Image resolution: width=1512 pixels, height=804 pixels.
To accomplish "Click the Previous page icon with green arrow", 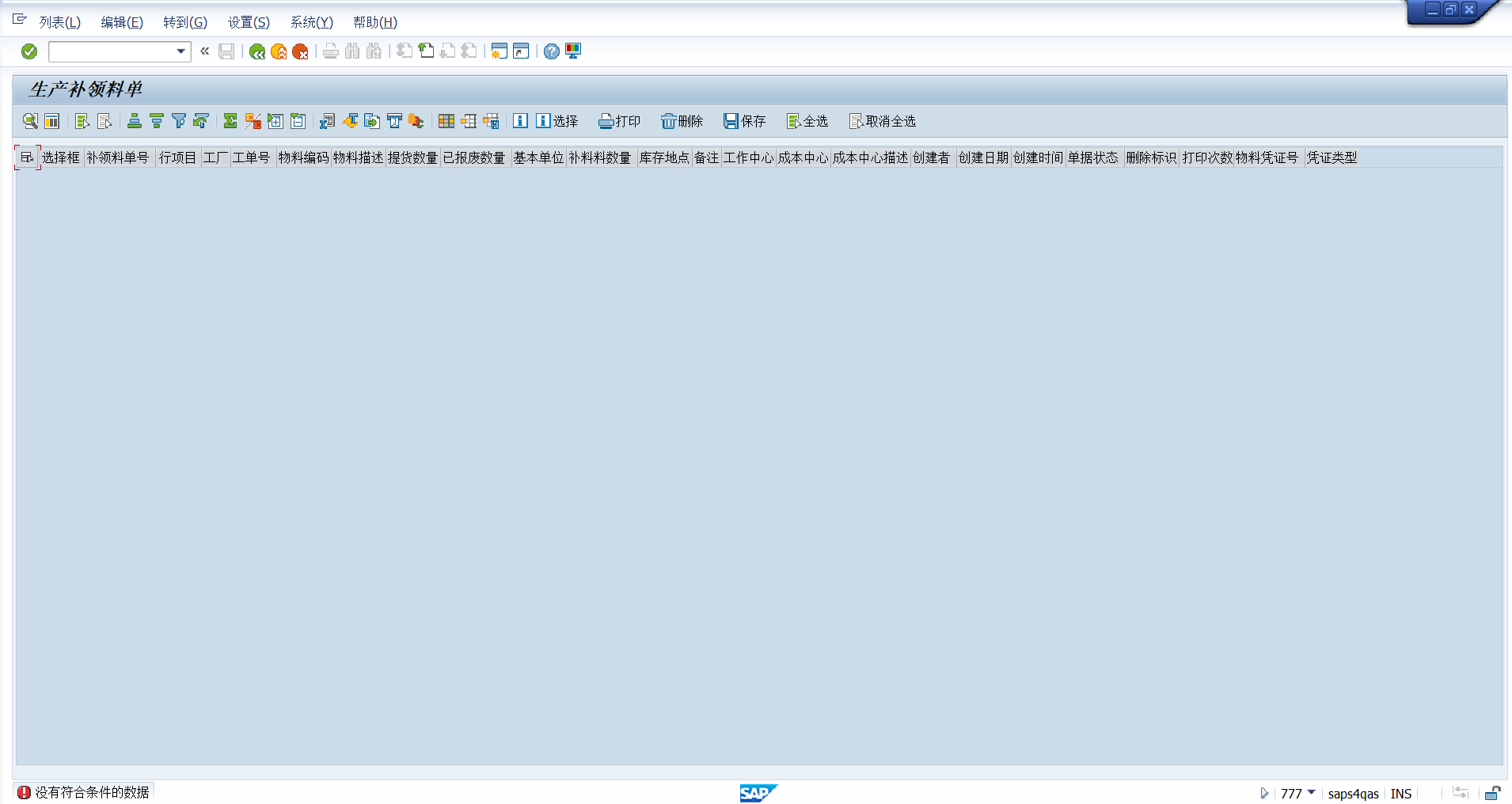I will tap(426, 51).
